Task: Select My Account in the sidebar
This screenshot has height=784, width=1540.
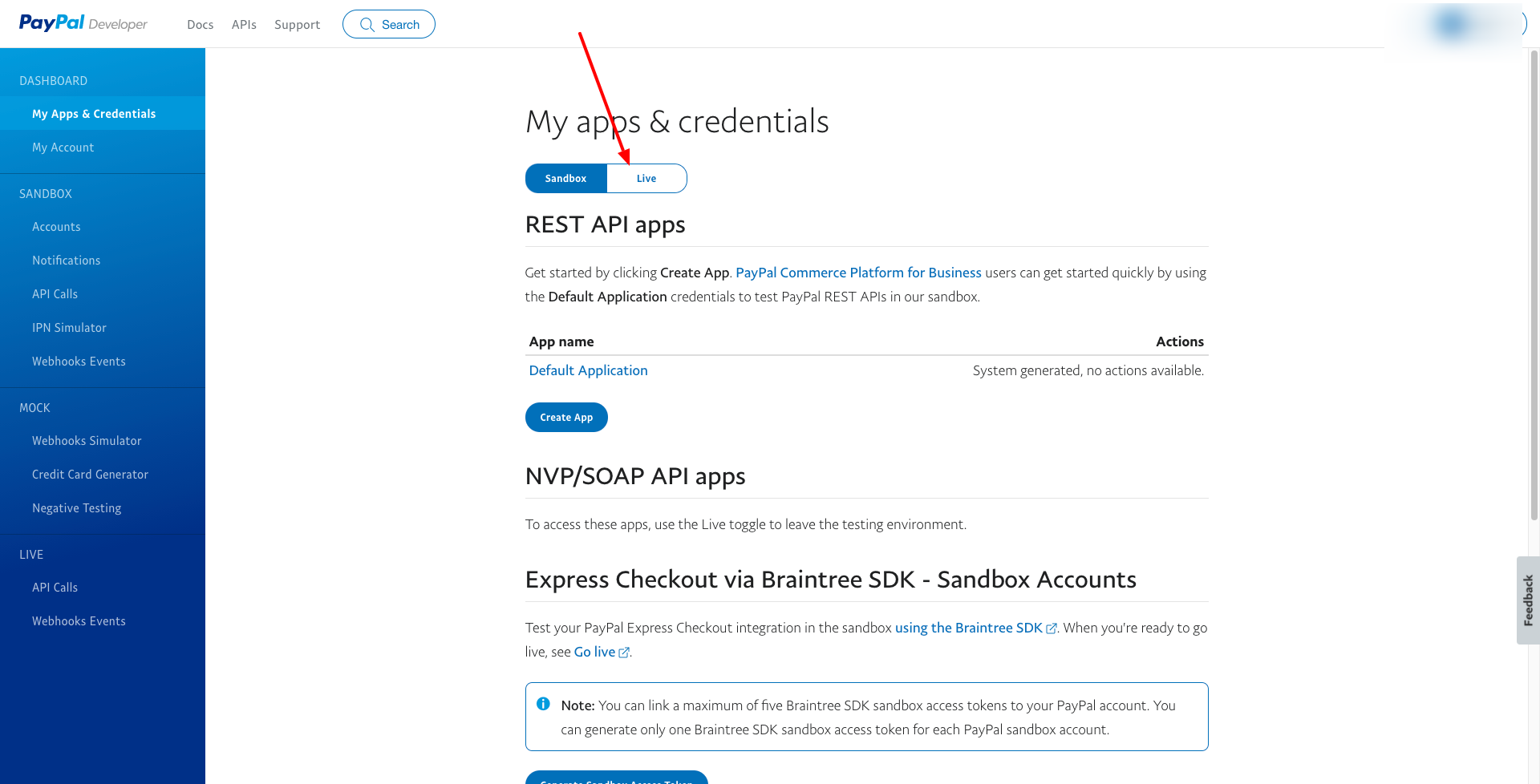Action: tap(63, 148)
